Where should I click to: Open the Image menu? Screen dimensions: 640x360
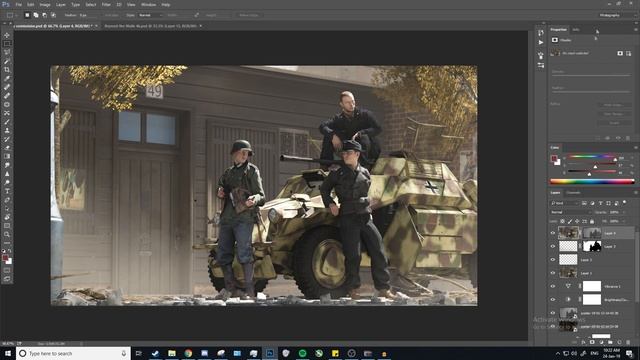(x=45, y=4)
